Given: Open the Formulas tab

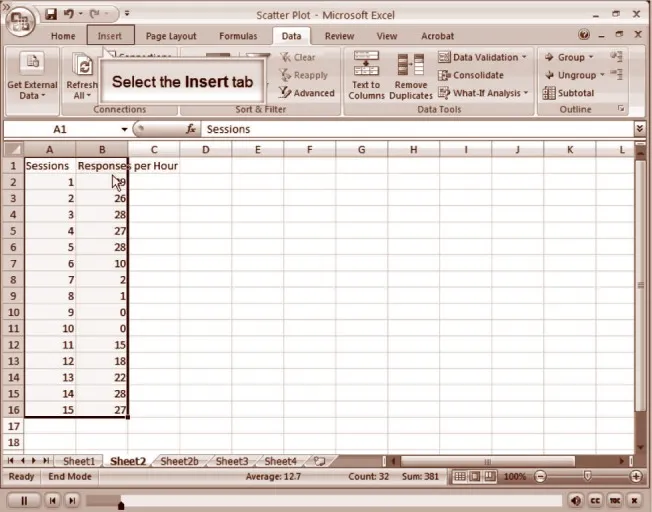Looking at the screenshot, I should point(238,36).
